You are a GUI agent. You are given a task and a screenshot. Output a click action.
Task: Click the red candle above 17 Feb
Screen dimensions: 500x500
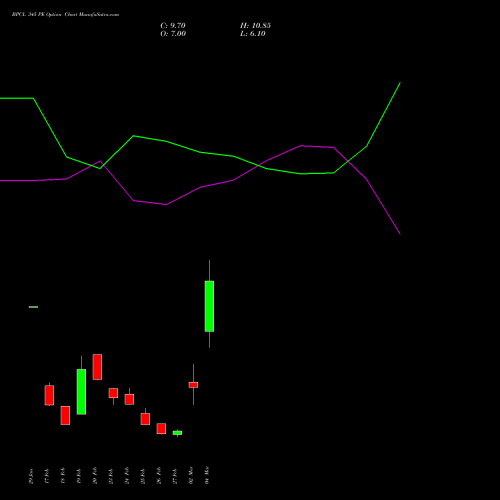49,395
